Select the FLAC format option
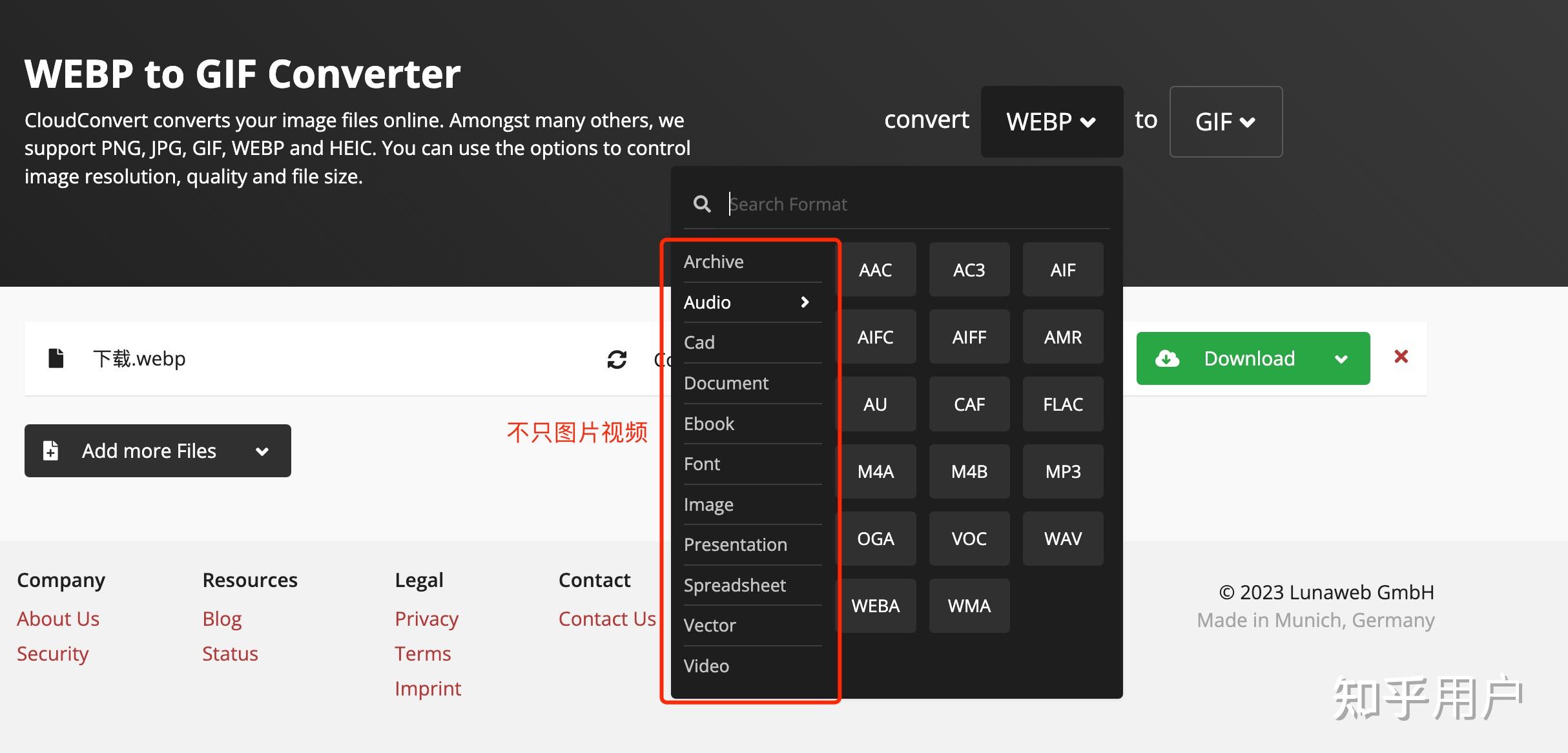 1062,404
